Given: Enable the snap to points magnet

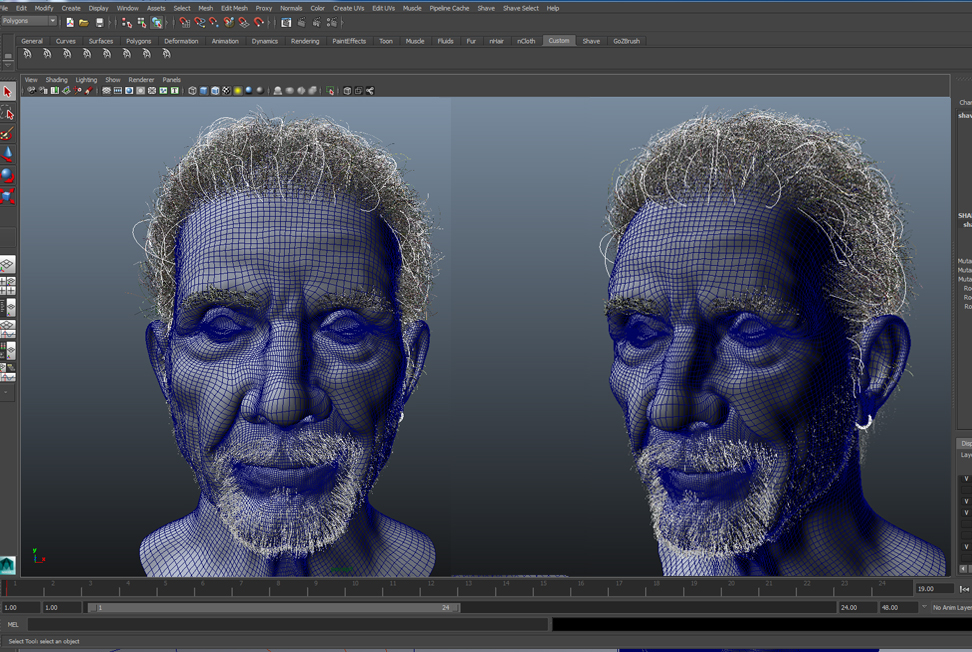Looking at the screenshot, I should tap(214, 23).
